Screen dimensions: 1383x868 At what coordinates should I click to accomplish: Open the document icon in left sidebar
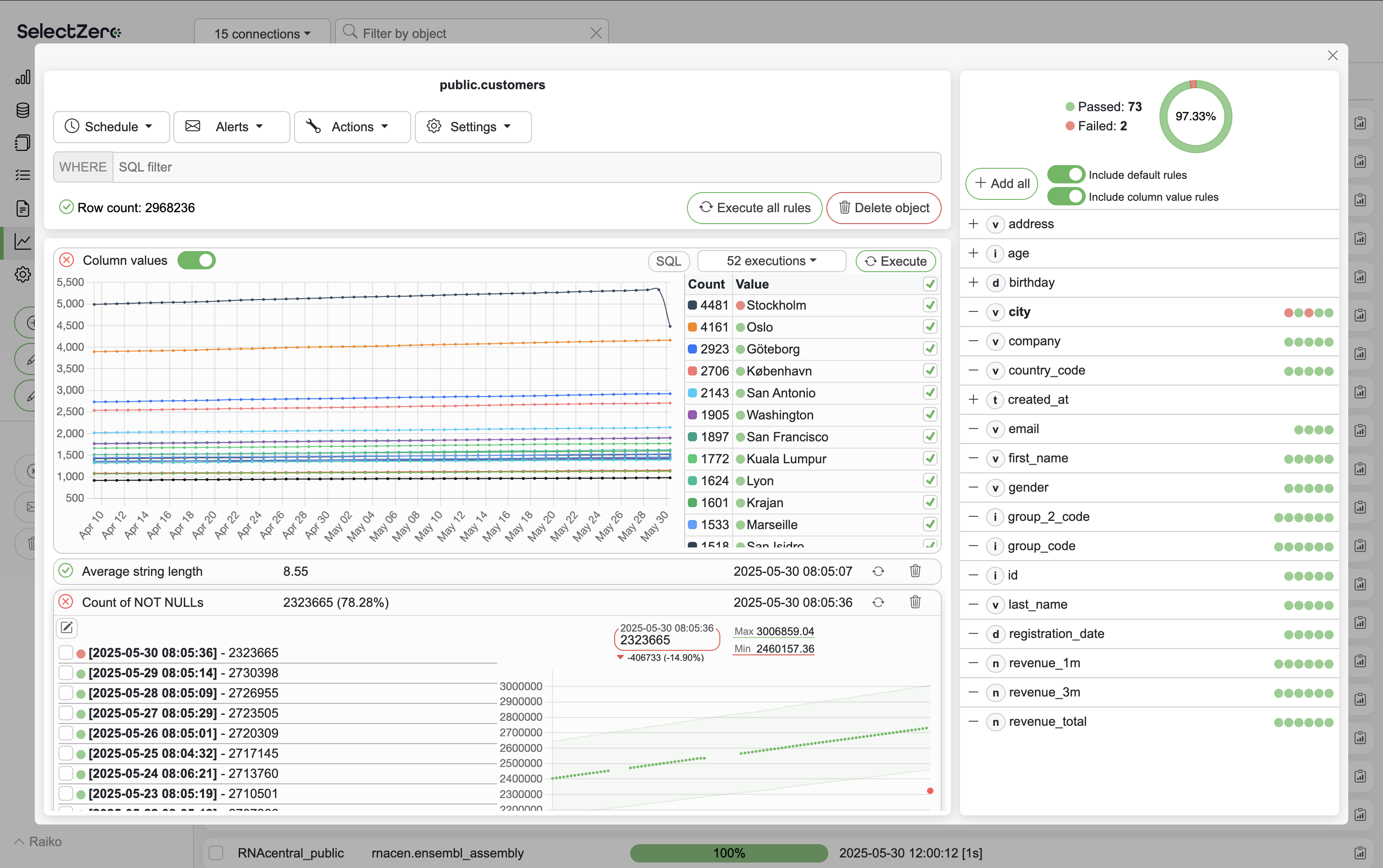point(22,209)
